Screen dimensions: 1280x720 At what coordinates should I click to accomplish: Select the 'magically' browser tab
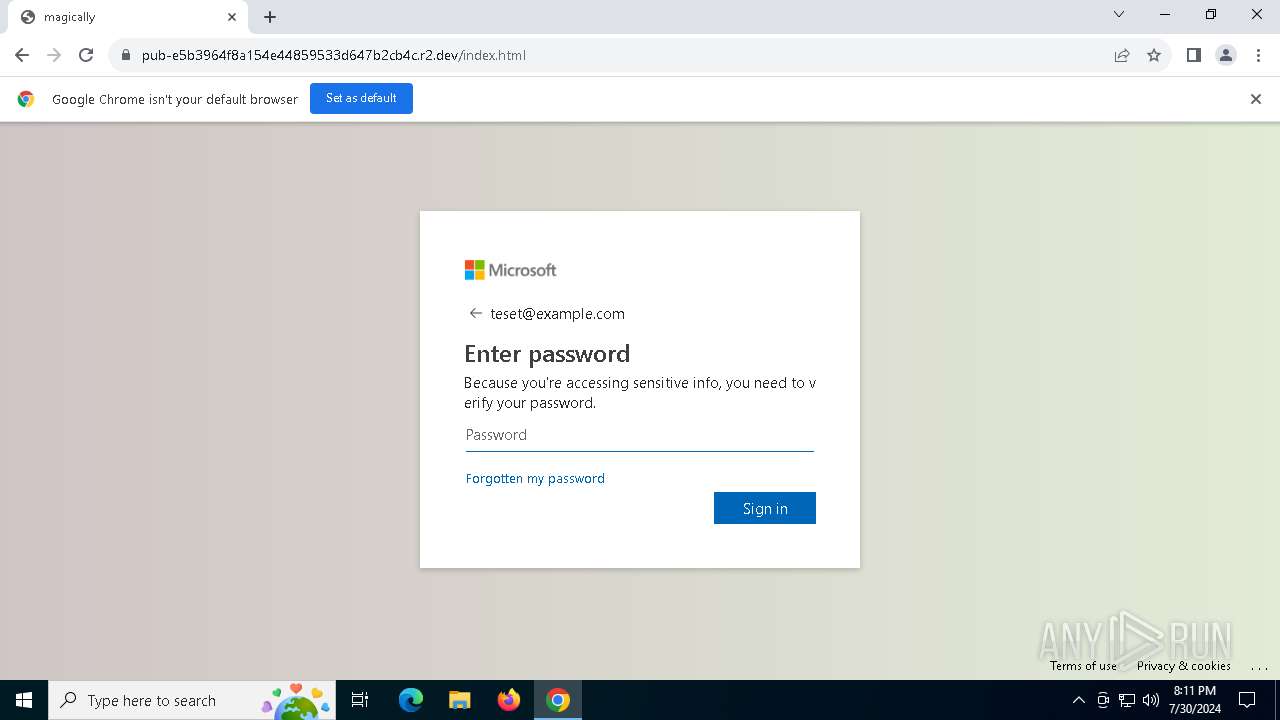pos(128,17)
